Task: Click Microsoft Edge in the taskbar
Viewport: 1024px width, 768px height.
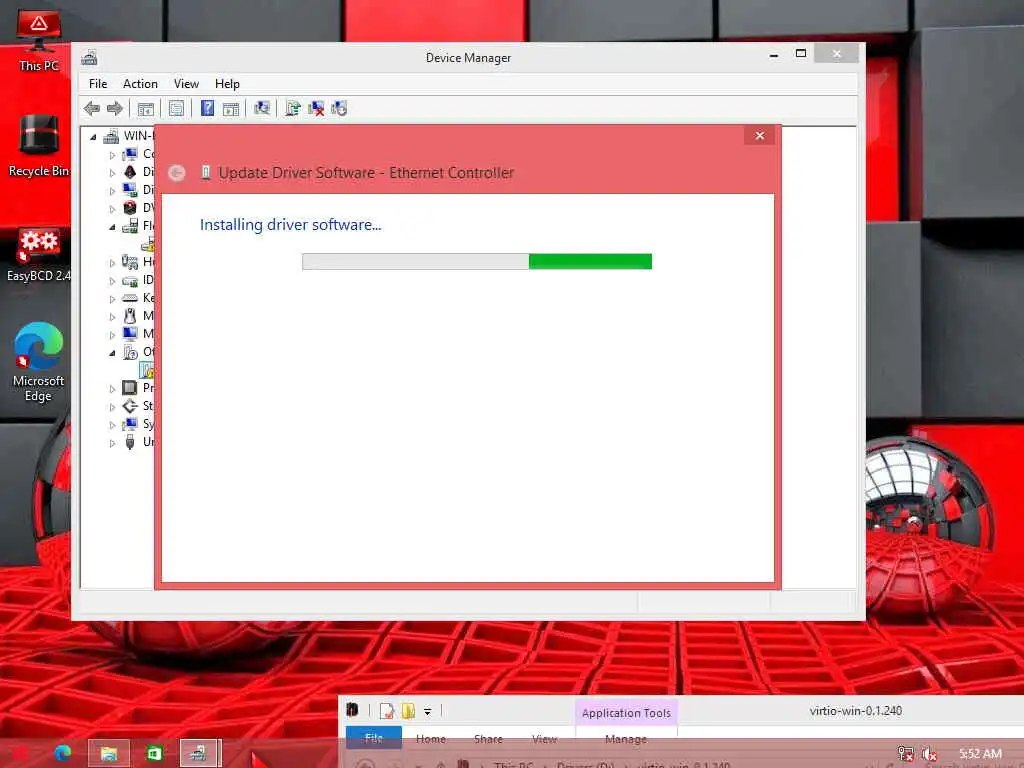Action: [63, 753]
